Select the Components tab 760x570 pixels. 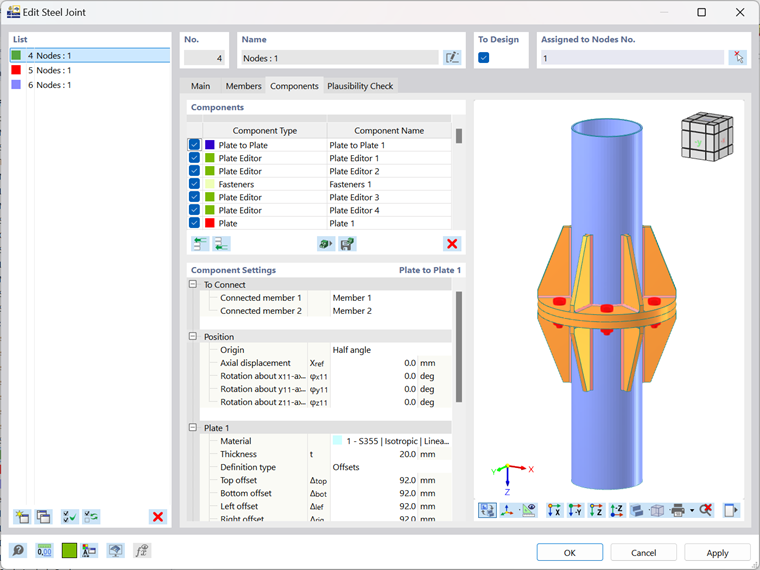point(294,86)
